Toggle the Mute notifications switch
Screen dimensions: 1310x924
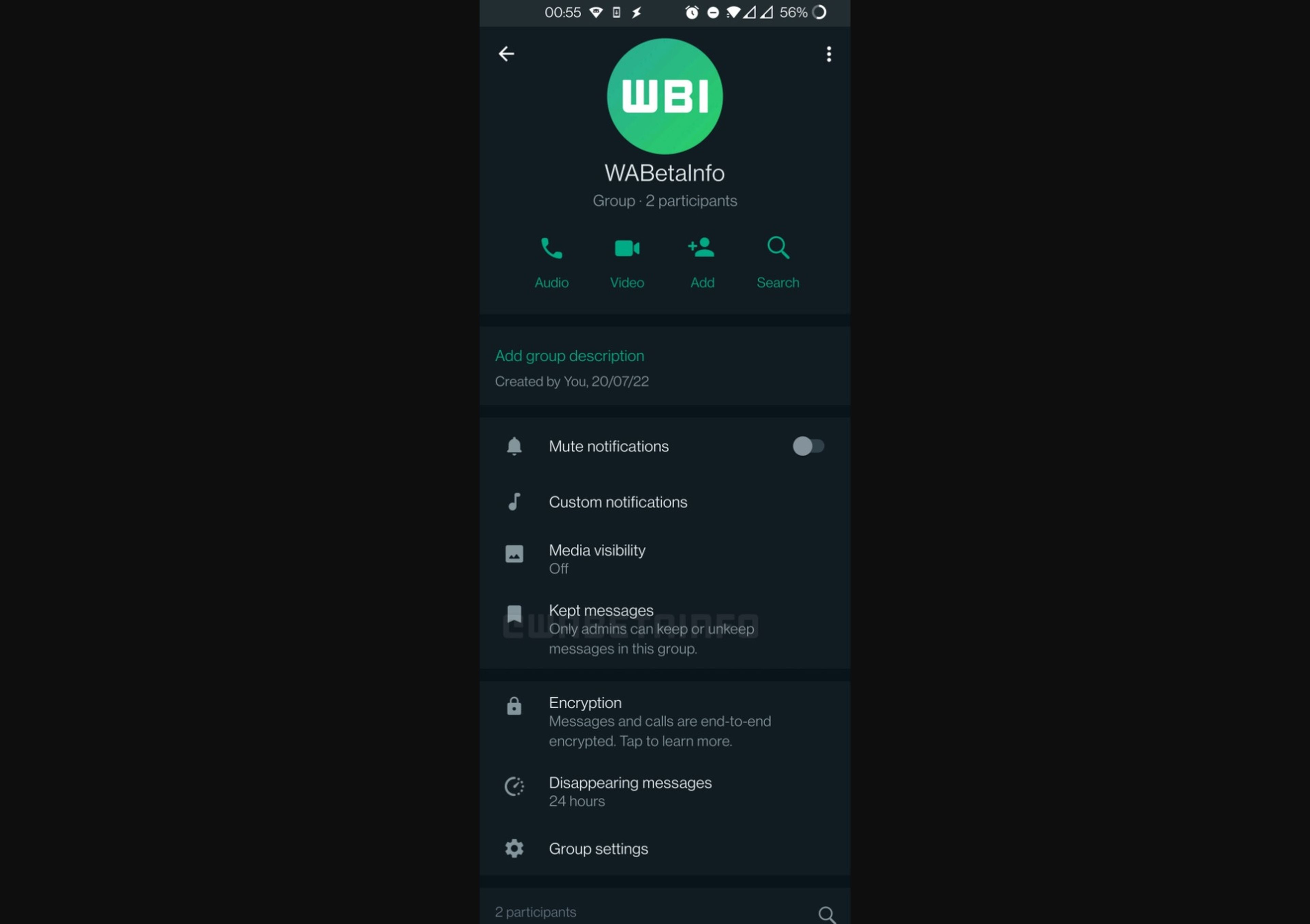(x=808, y=446)
